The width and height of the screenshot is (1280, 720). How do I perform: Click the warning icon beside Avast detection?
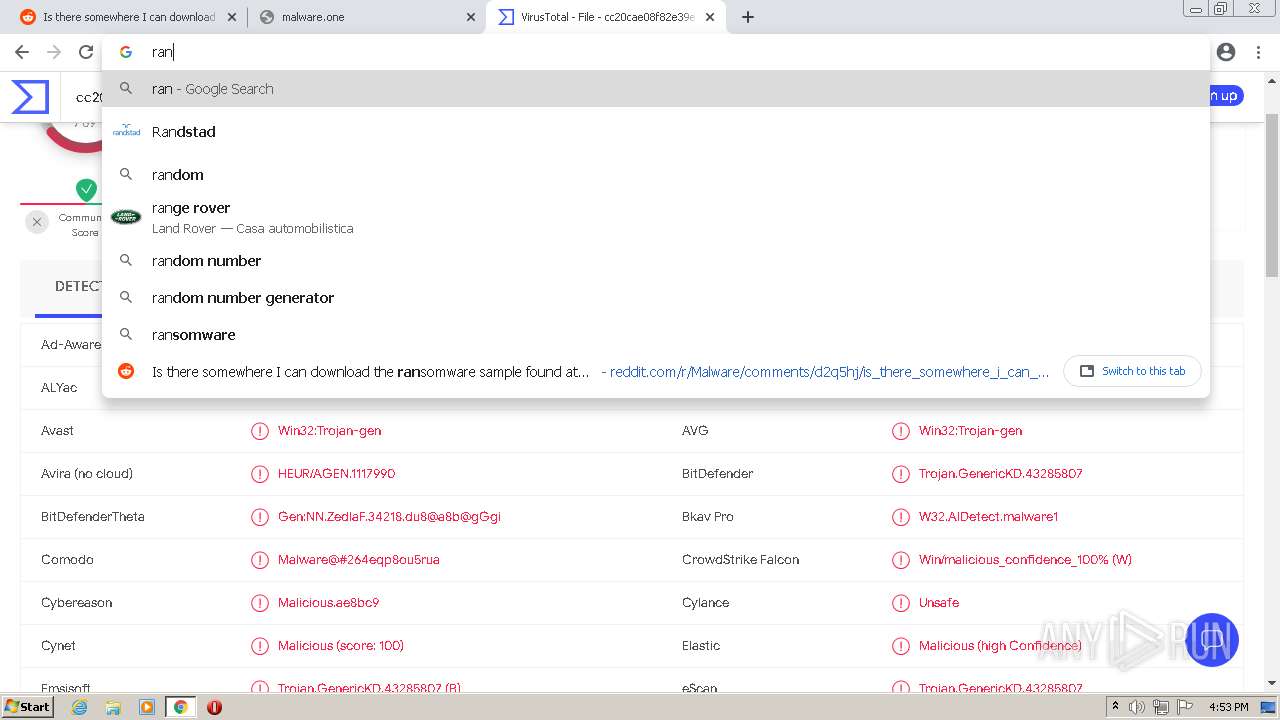click(260, 431)
